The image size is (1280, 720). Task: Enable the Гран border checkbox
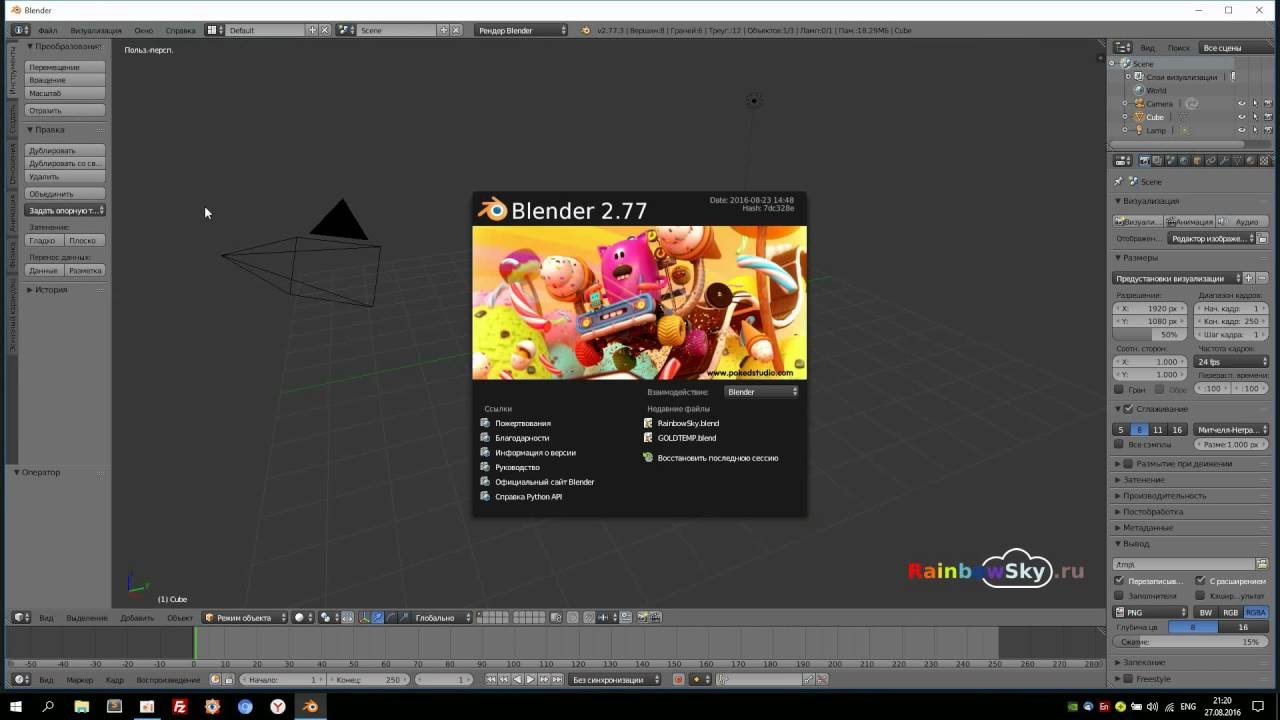tap(1119, 389)
